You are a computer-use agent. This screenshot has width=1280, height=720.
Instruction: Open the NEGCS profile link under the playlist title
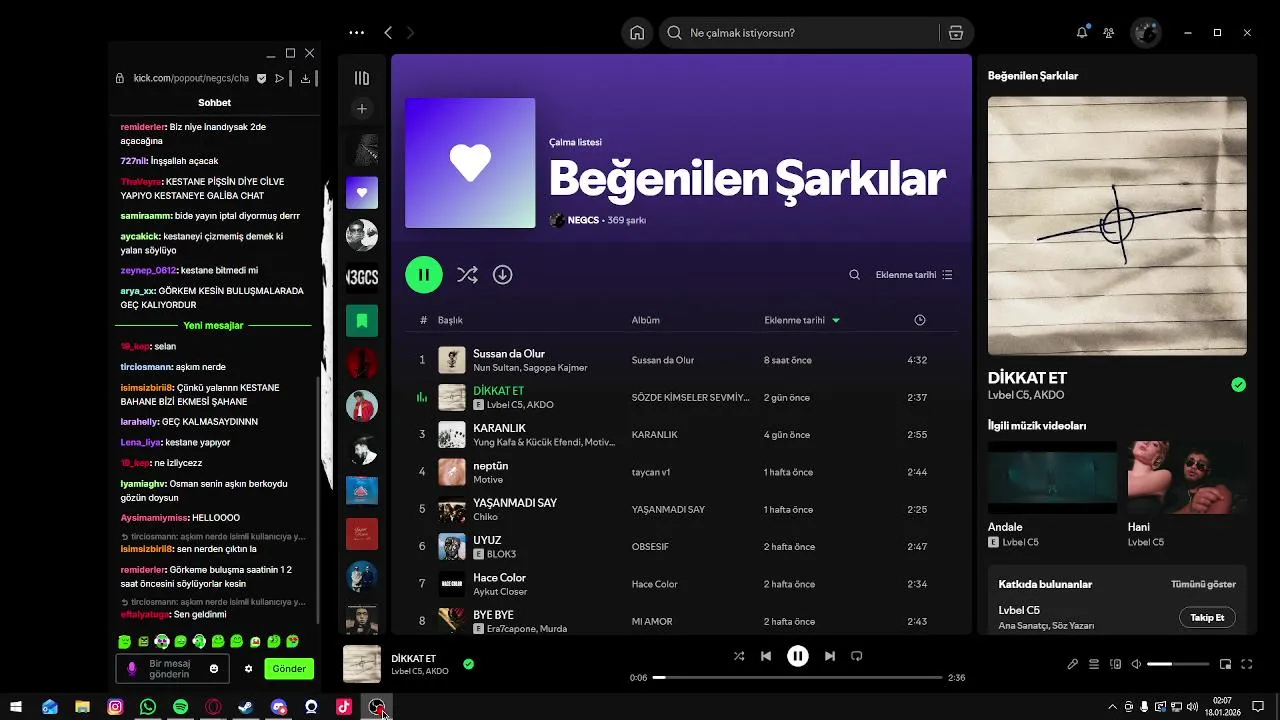(x=582, y=220)
